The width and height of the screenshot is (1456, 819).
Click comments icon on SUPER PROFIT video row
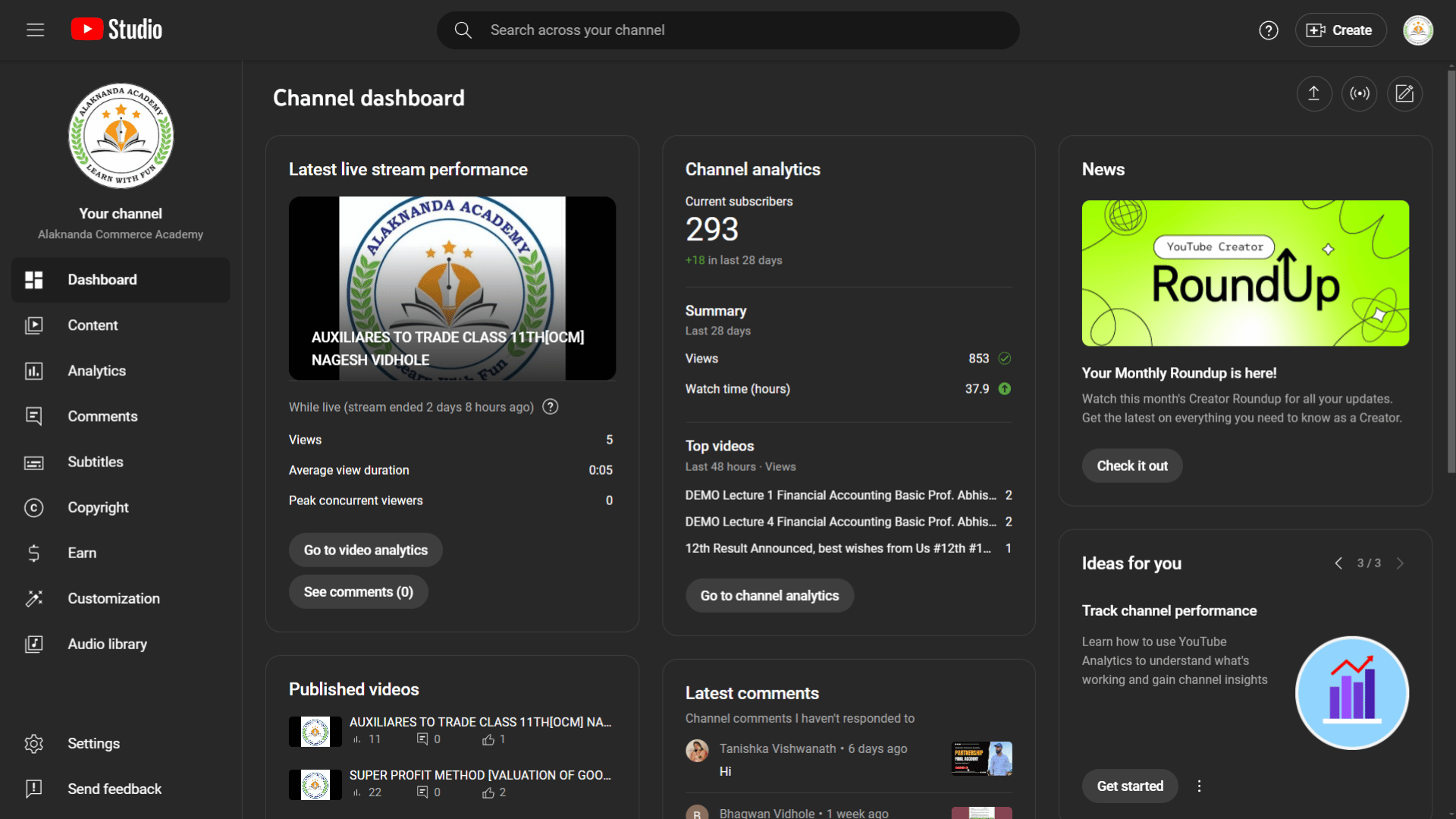click(x=422, y=792)
